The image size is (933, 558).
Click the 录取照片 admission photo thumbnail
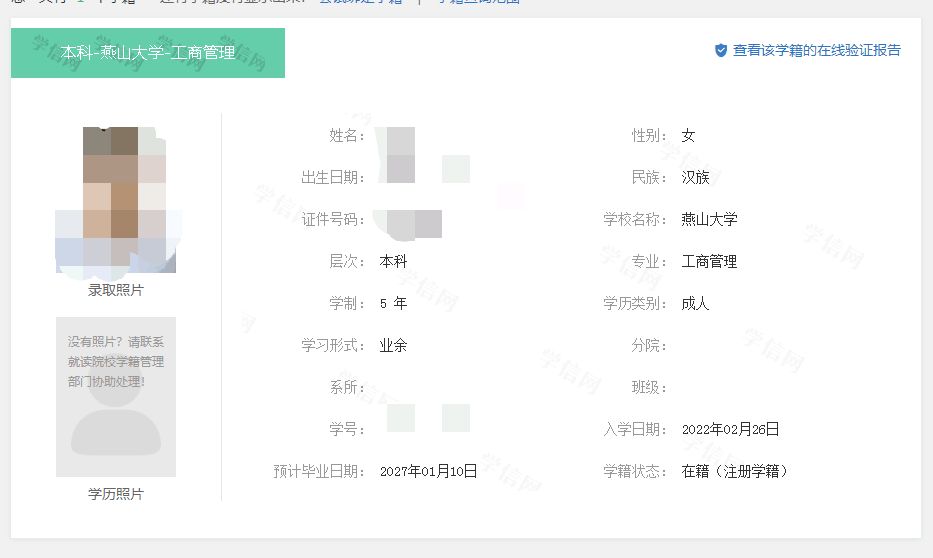(116, 200)
